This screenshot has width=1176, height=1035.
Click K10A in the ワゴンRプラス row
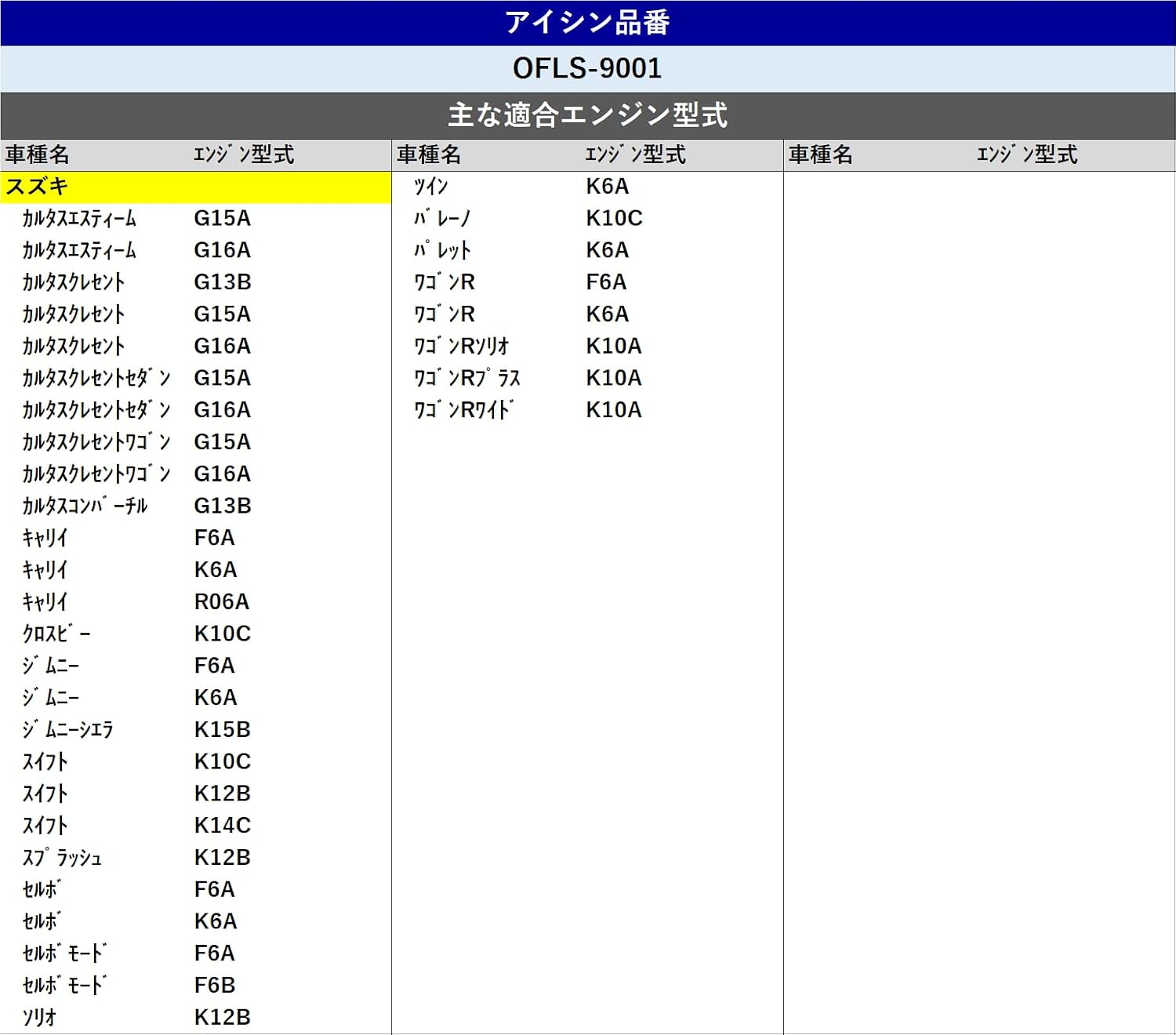[614, 378]
